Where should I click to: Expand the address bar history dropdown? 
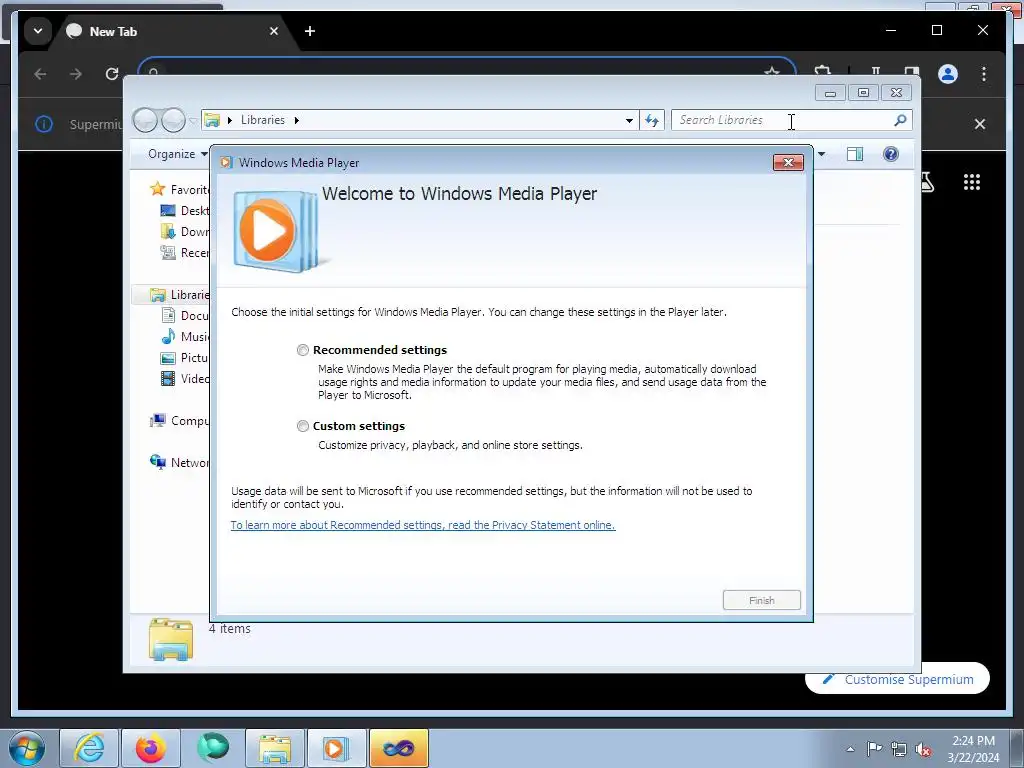point(629,121)
